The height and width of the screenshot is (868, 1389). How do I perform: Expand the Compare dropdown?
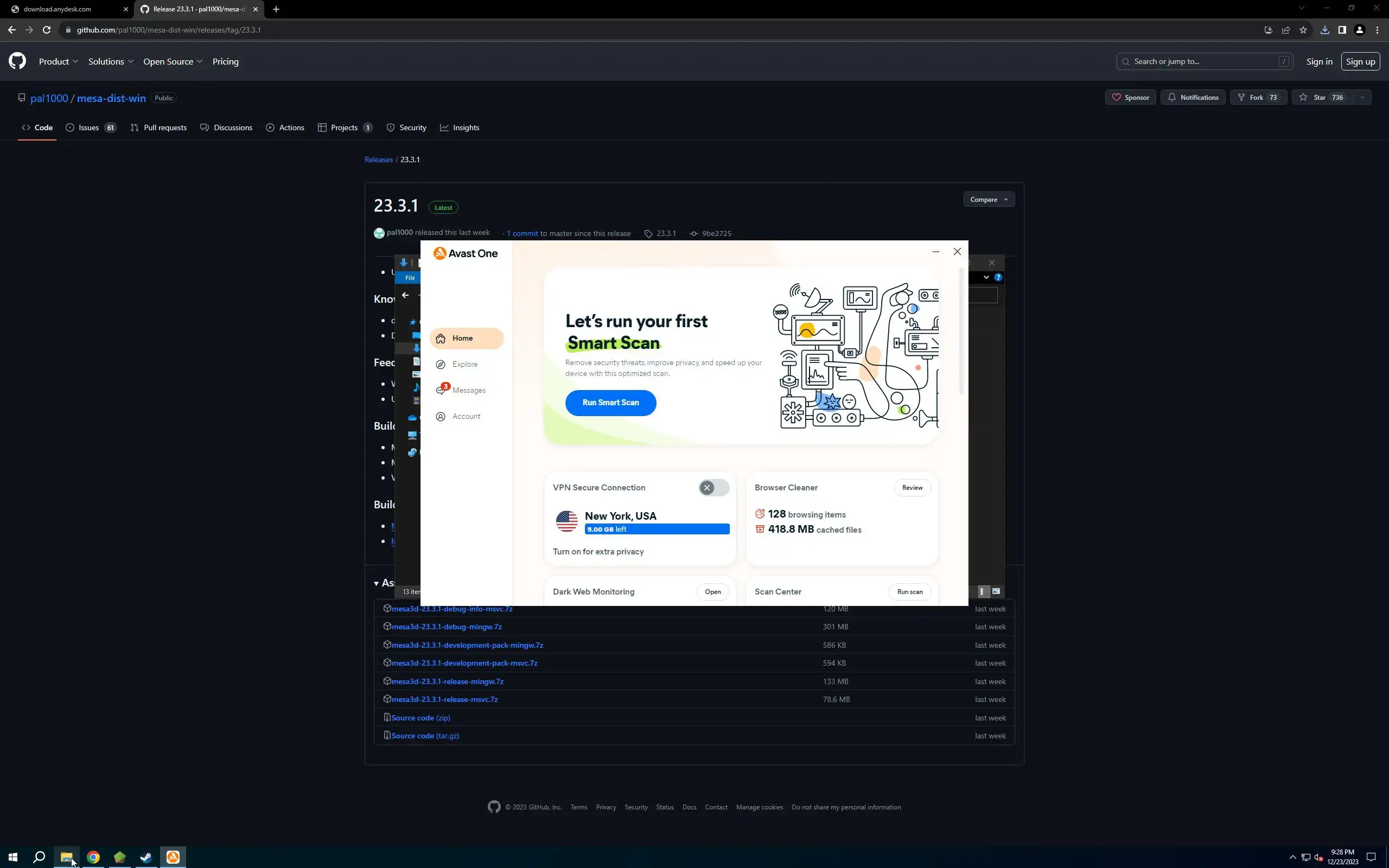point(989,199)
